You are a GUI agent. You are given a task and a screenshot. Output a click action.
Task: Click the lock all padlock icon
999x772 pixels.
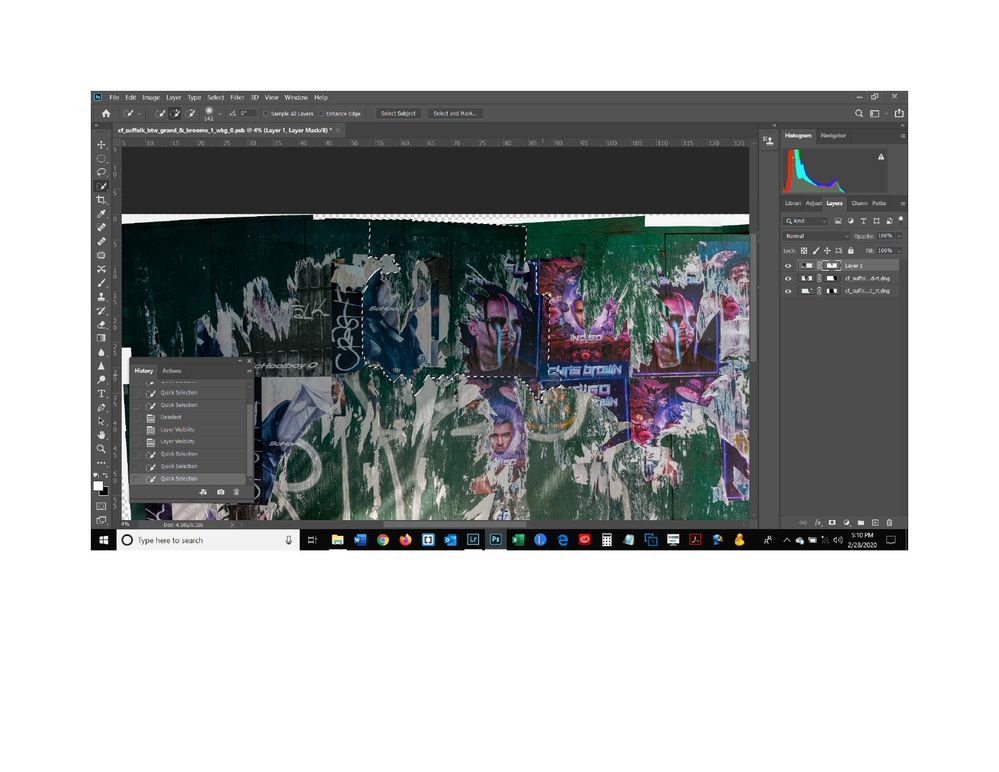pos(851,251)
